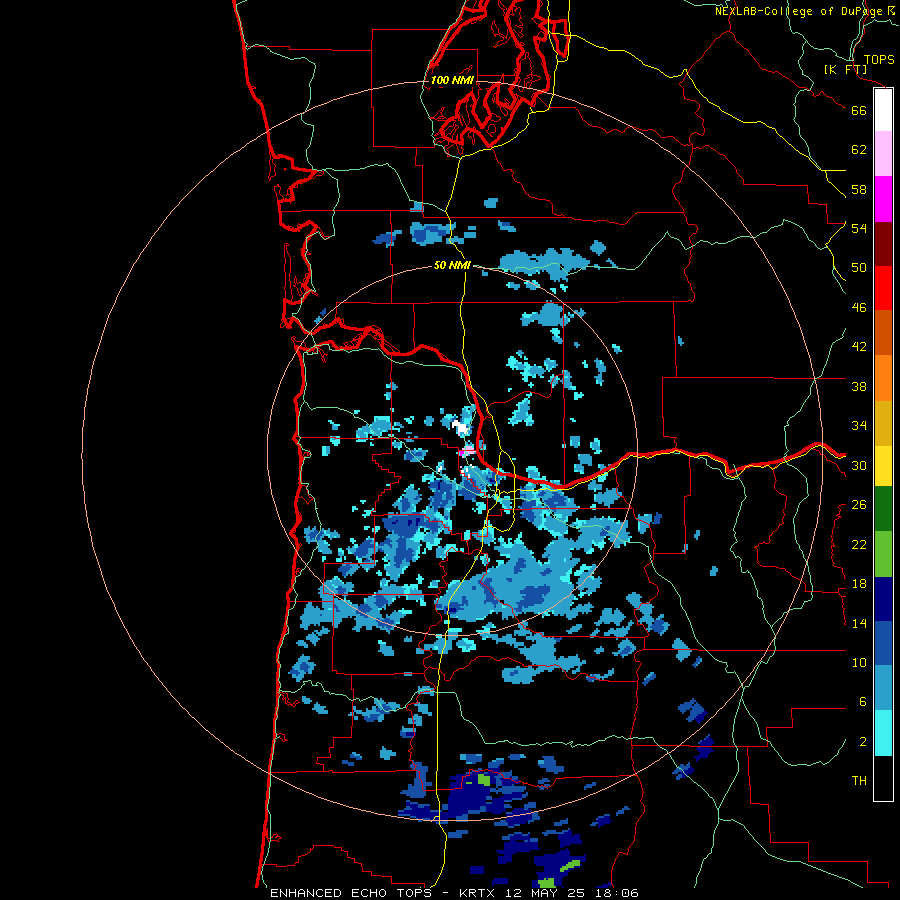Click the magenta legend swatch

tap(883, 199)
